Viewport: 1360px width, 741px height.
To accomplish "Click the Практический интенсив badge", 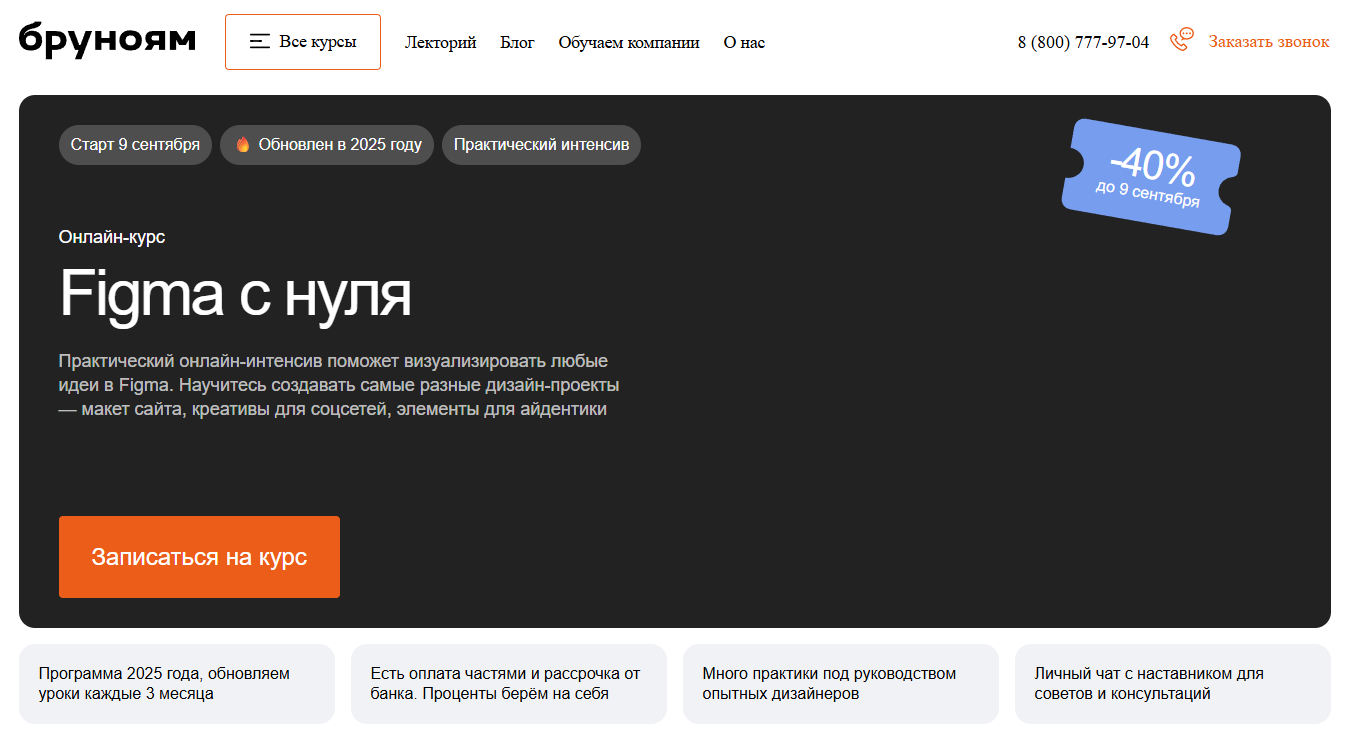I will tap(541, 145).
